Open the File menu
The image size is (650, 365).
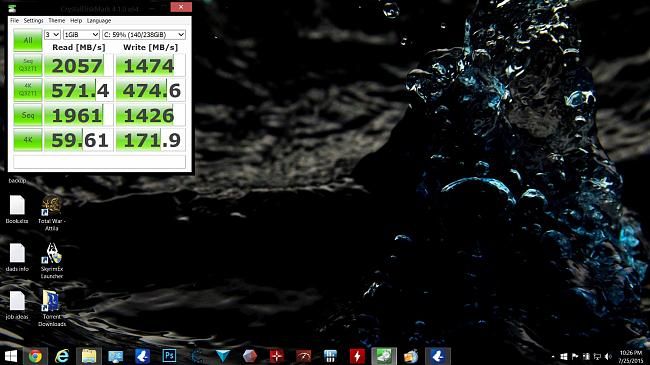[15, 20]
